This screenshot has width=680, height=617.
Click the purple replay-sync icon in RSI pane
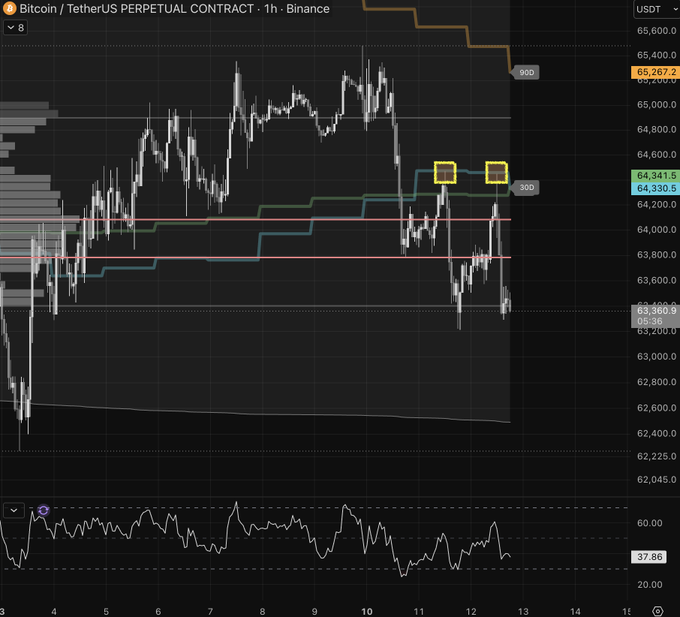pos(43,510)
